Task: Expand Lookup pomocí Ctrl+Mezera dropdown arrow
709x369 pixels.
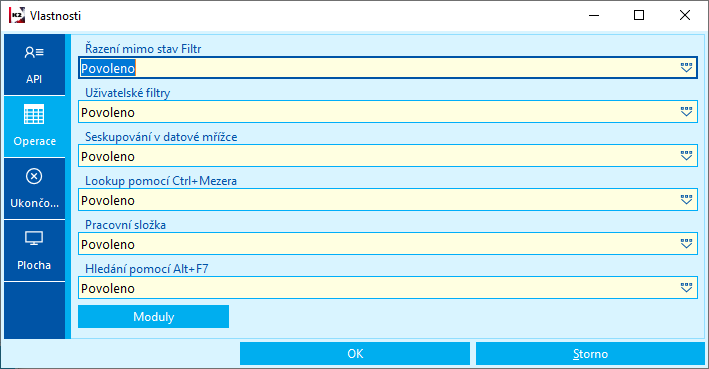Action: (686, 199)
